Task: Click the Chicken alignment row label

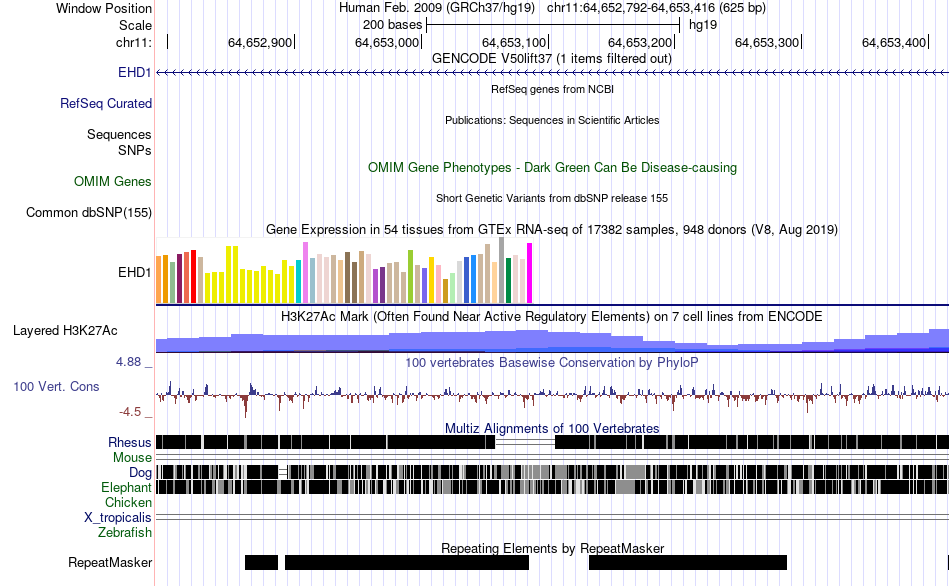Action: coord(128,503)
